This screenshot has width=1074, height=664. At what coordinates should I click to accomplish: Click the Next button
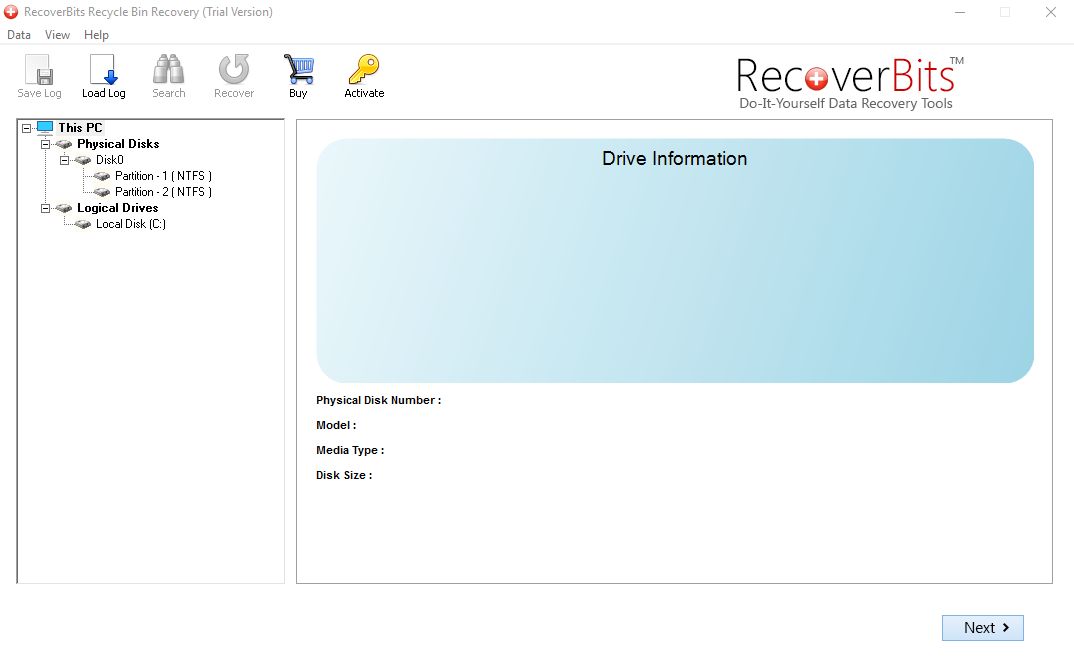[982, 627]
